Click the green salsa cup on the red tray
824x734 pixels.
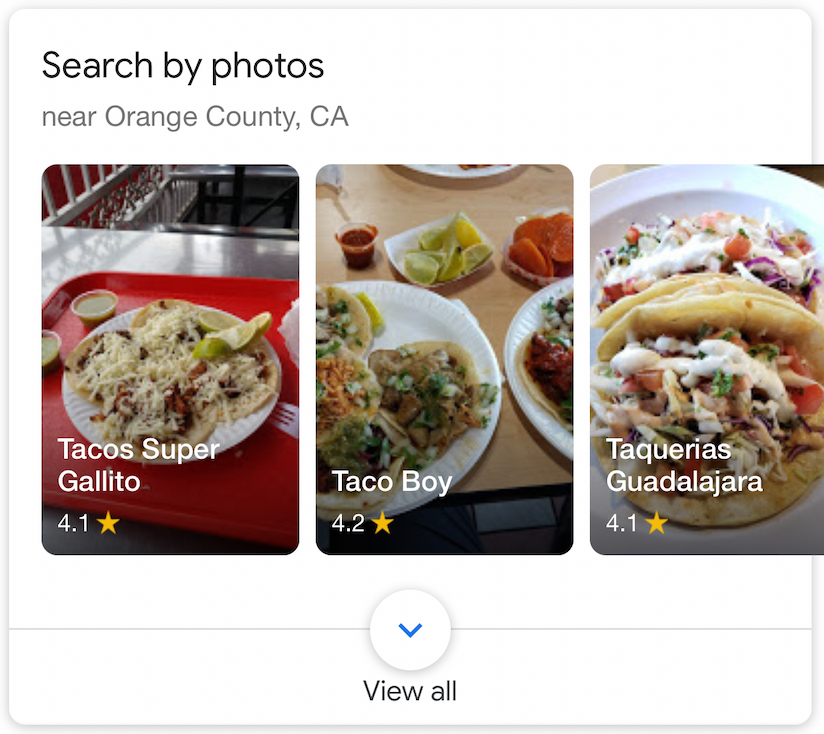[x=94, y=304]
